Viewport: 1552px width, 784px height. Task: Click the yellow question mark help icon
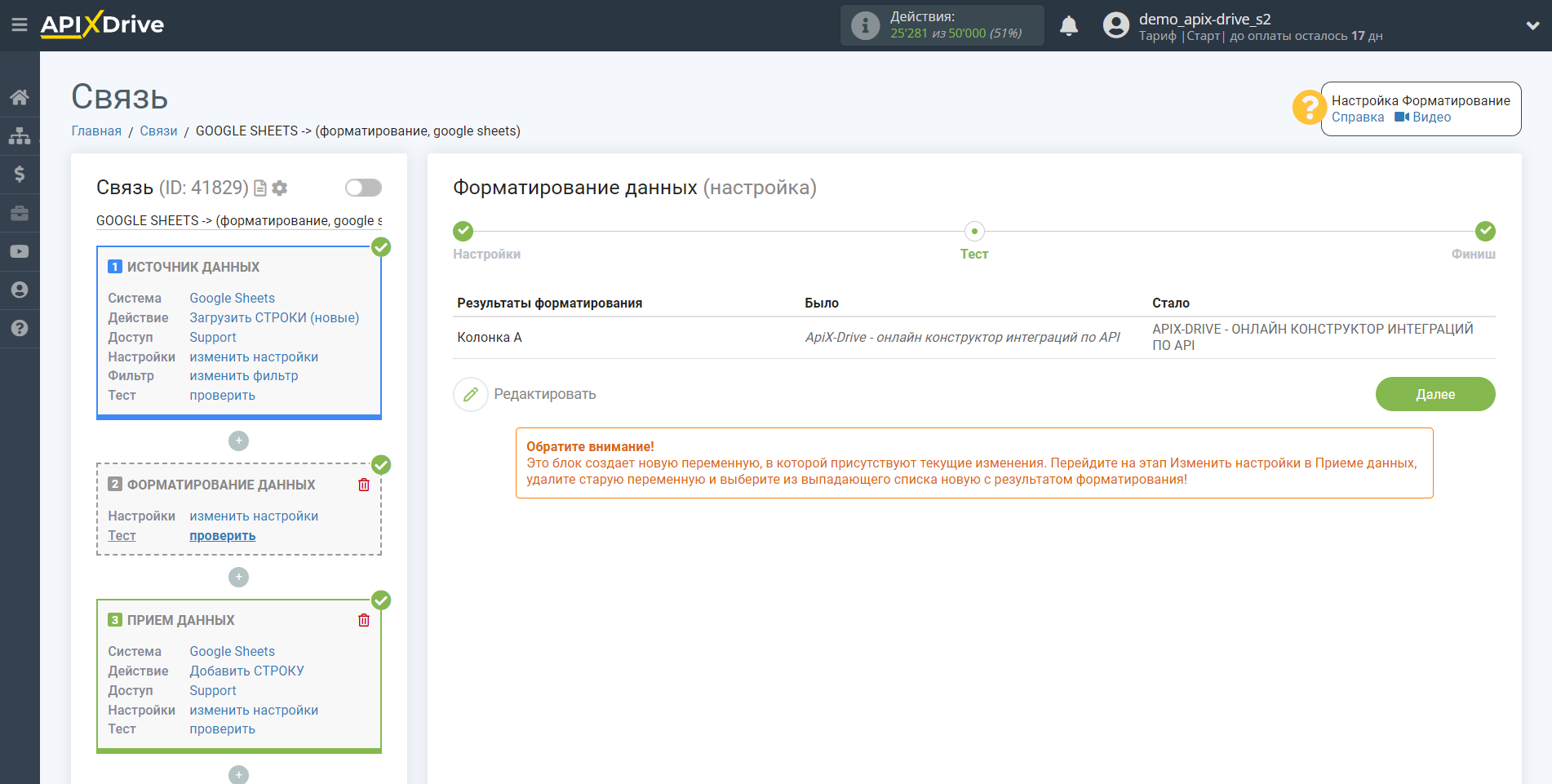pyautogui.click(x=1309, y=108)
